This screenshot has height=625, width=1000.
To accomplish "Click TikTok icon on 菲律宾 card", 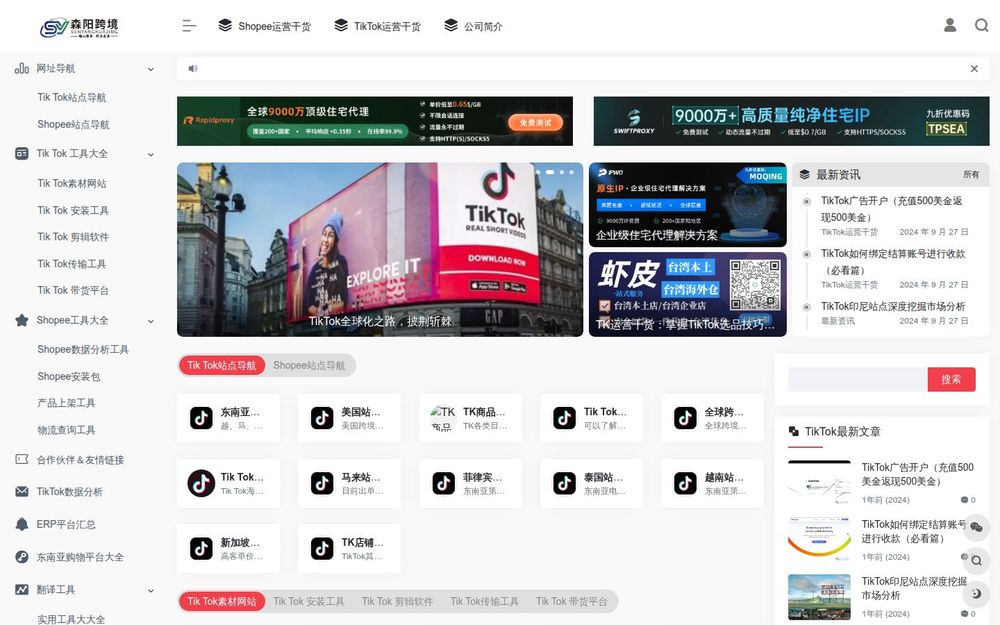I will click(x=443, y=483).
